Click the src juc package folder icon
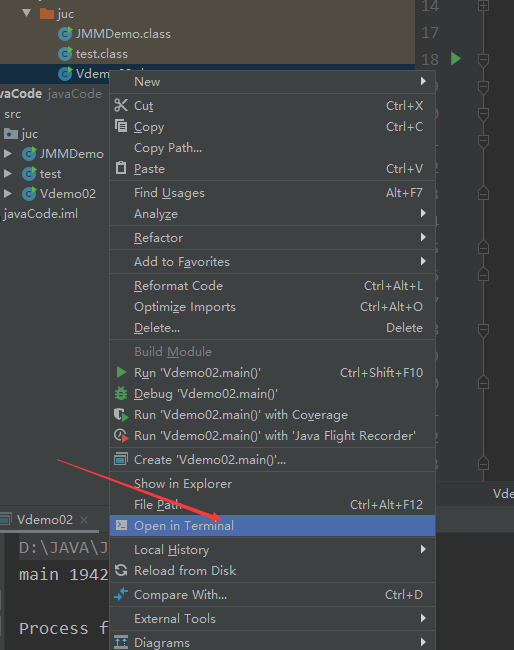Viewport: 514px width, 650px height. pyautogui.click(x=11, y=133)
